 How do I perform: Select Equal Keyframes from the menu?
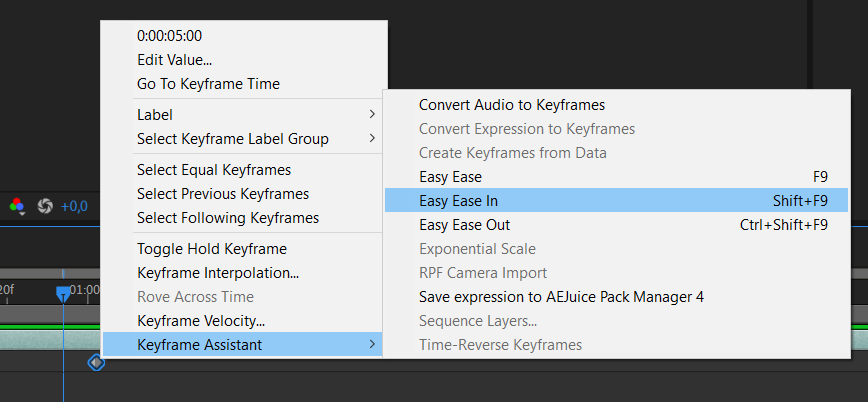click(214, 170)
